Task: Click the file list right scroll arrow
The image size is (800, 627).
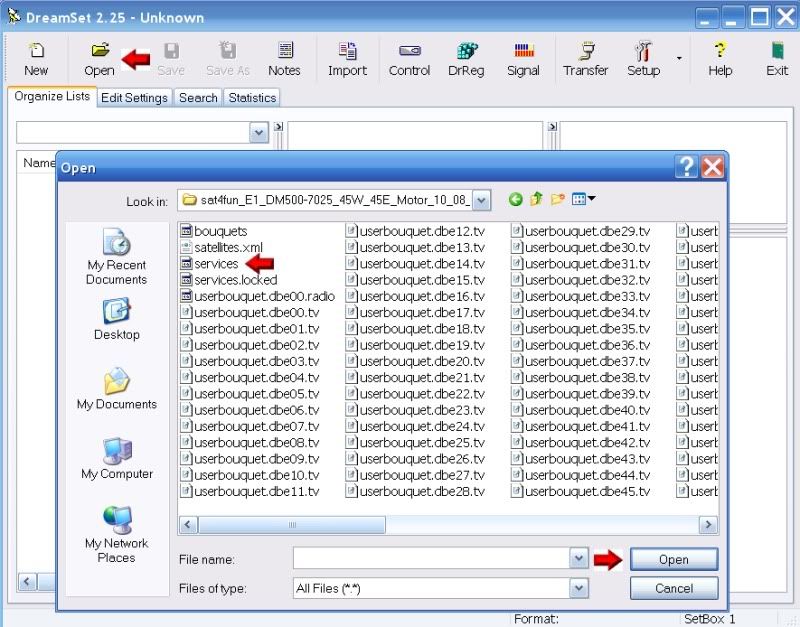Action: point(708,524)
